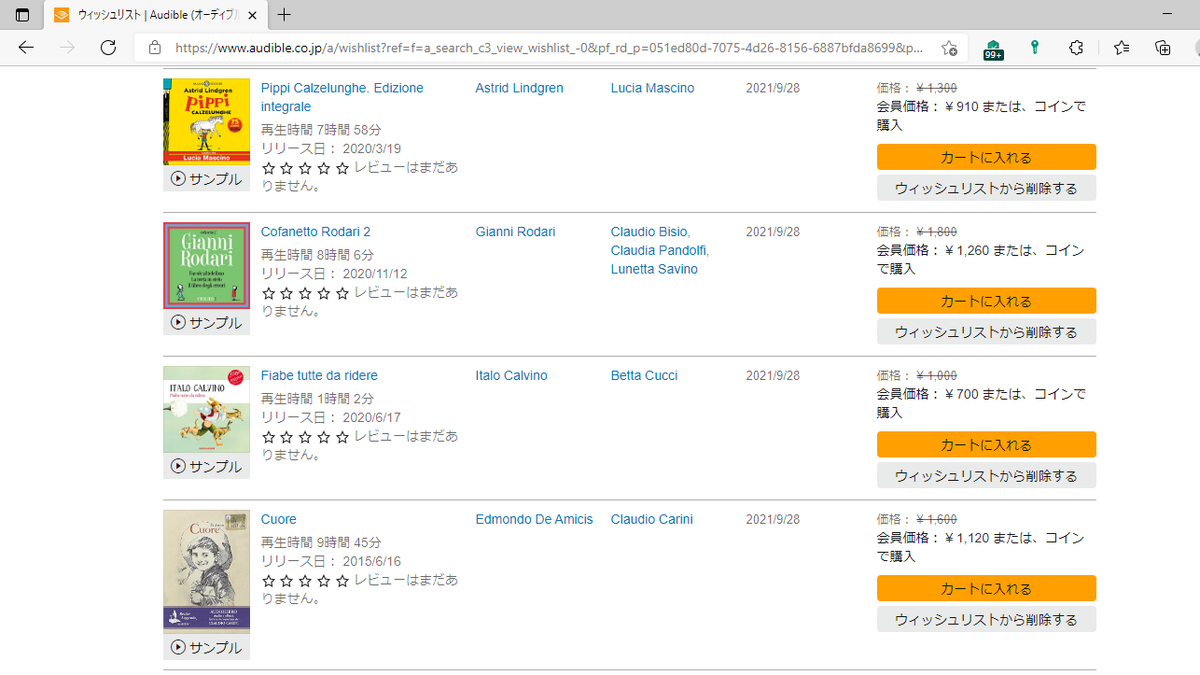View author Astrid Lindgren

click(519, 88)
